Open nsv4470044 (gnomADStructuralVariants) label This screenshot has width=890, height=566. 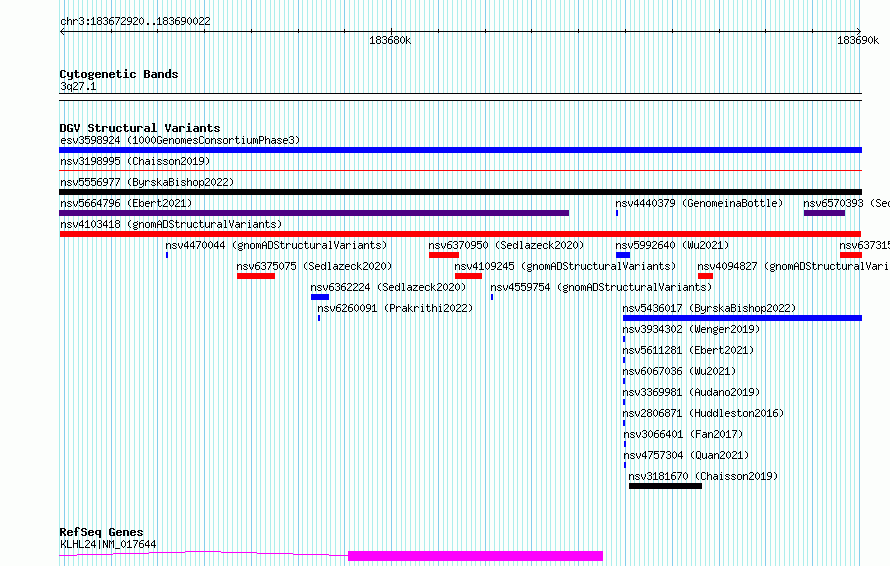[276, 245]
